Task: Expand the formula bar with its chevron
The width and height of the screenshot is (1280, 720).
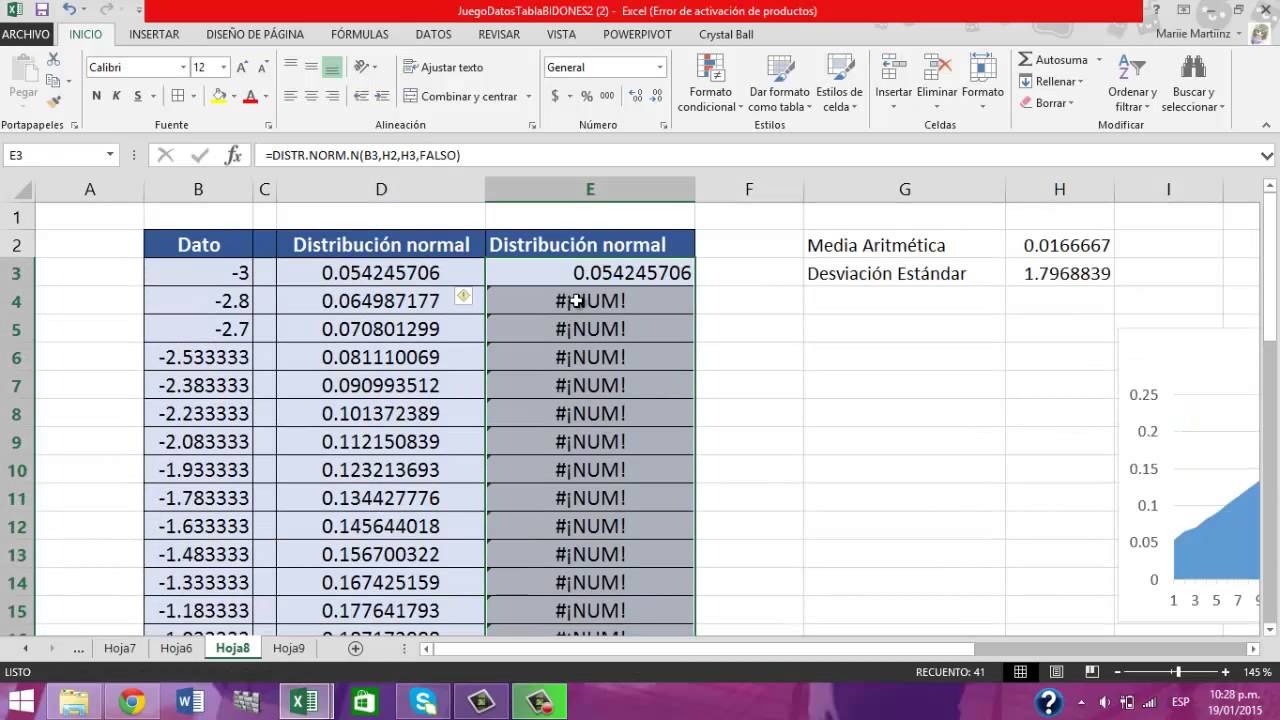Action: point(1267,156)
